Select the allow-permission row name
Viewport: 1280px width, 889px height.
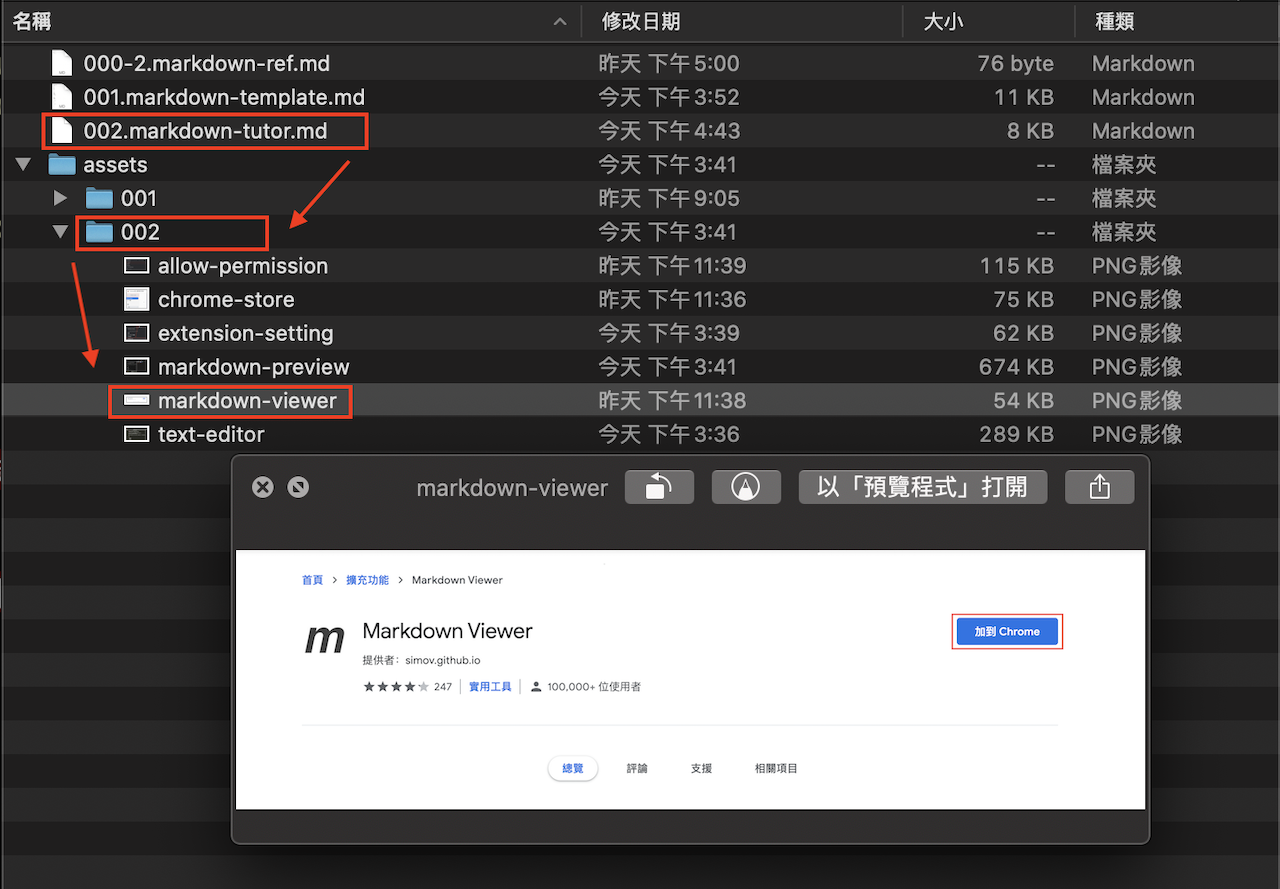[x=243, y=266]
